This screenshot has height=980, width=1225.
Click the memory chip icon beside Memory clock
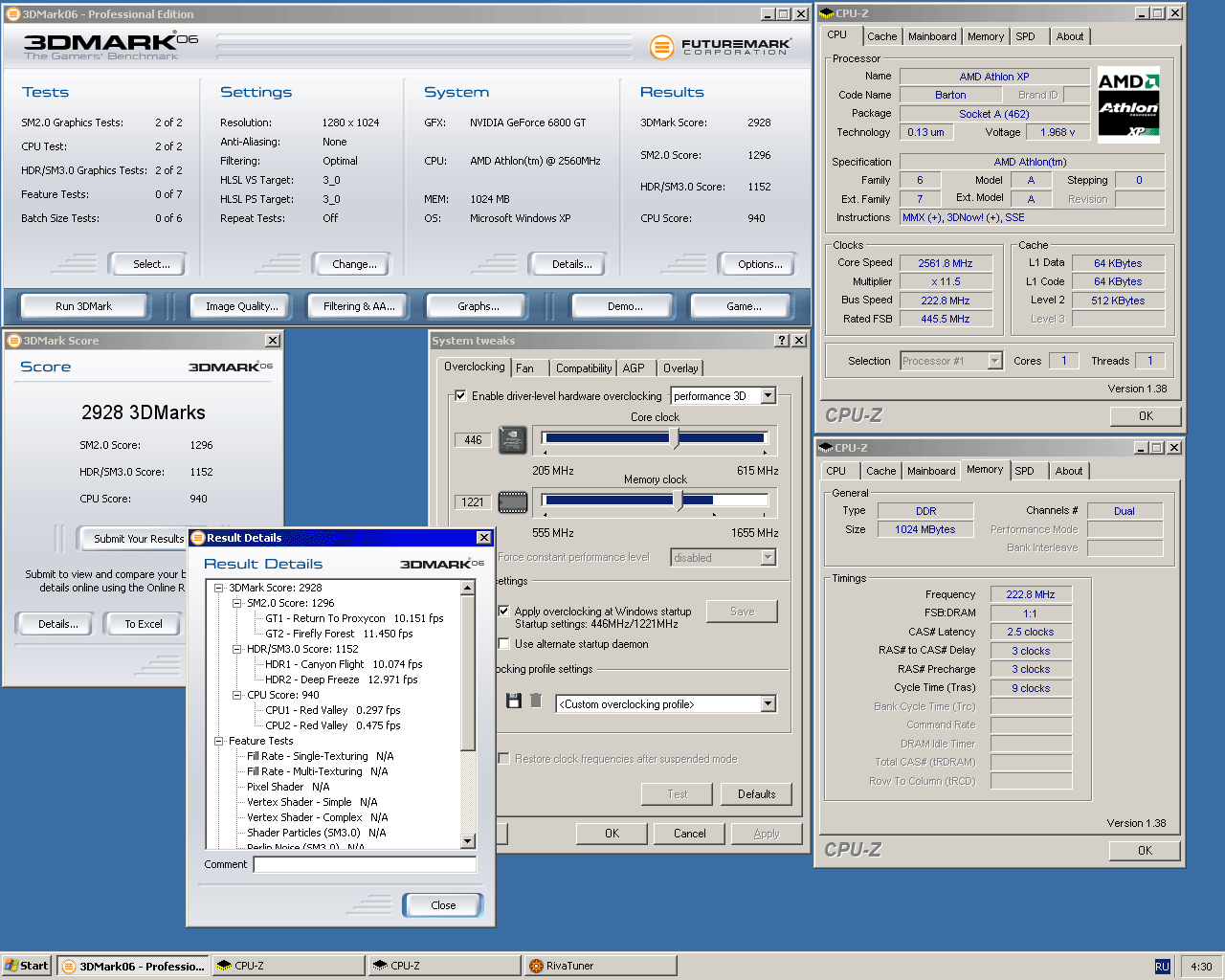513,501
